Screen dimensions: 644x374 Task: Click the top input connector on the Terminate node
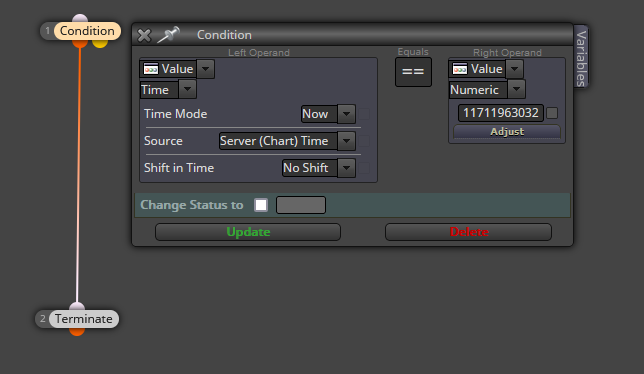click(77, 307)
